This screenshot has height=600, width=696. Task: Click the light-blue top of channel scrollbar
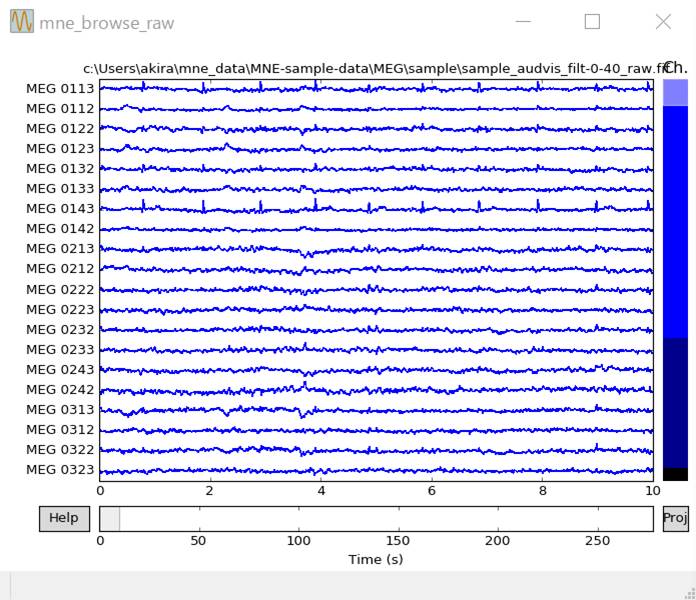coord(675,93)
